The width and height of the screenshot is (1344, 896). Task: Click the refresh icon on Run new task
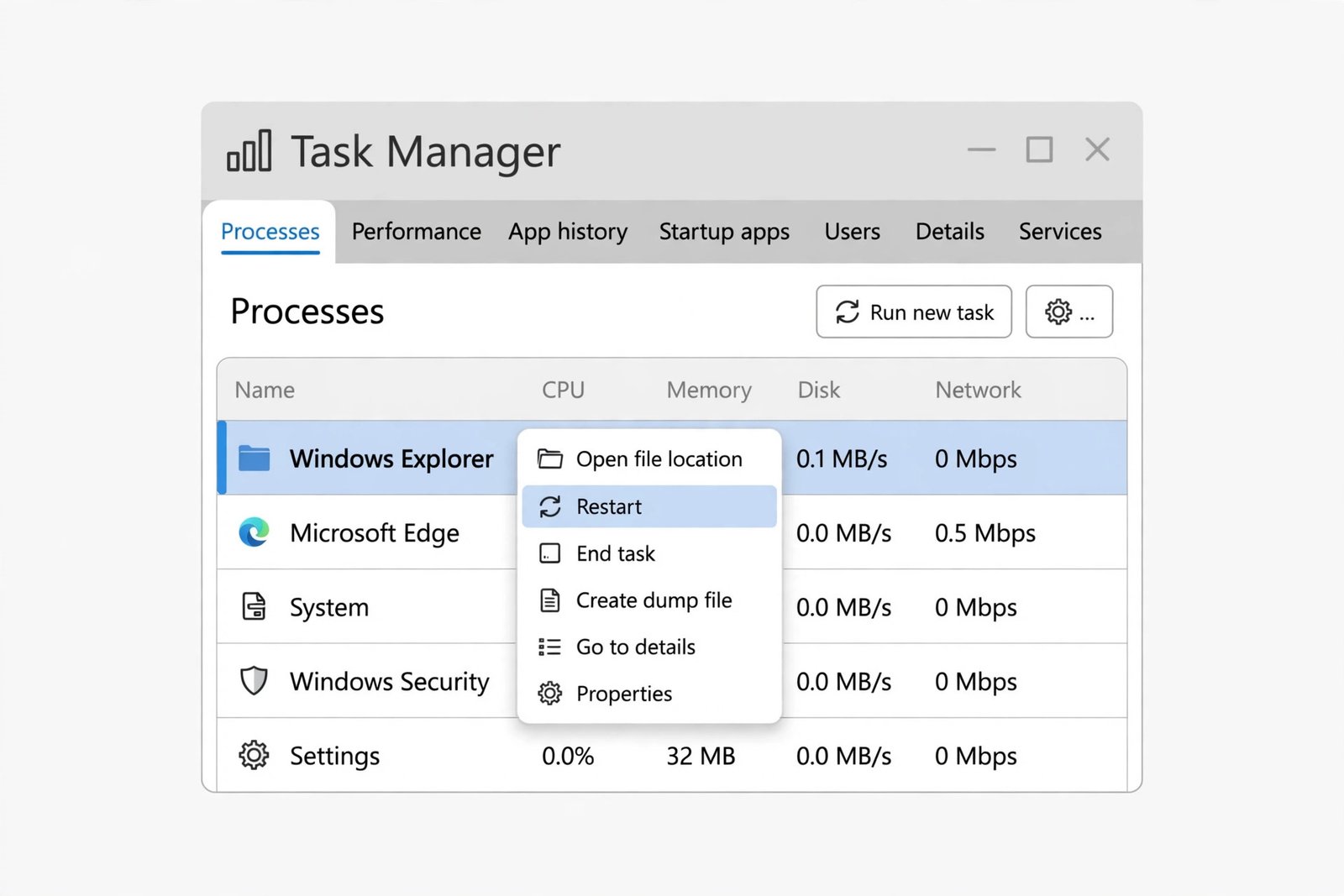tap(848, 312)
